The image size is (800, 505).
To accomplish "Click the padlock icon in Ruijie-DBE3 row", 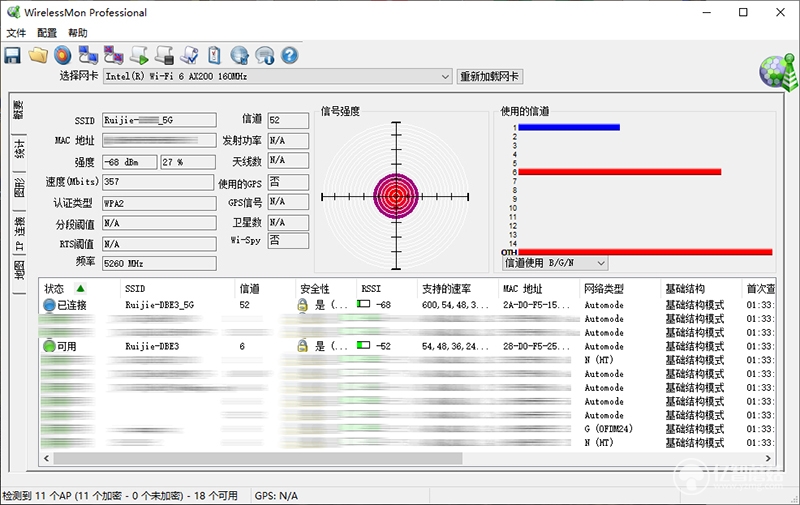I will pyautogui.click(x=303, y=346).
